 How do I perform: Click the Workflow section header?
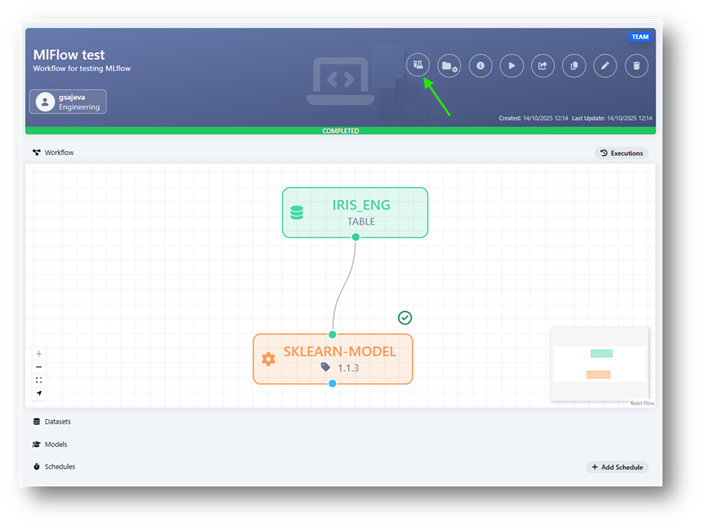pos(53,153)
